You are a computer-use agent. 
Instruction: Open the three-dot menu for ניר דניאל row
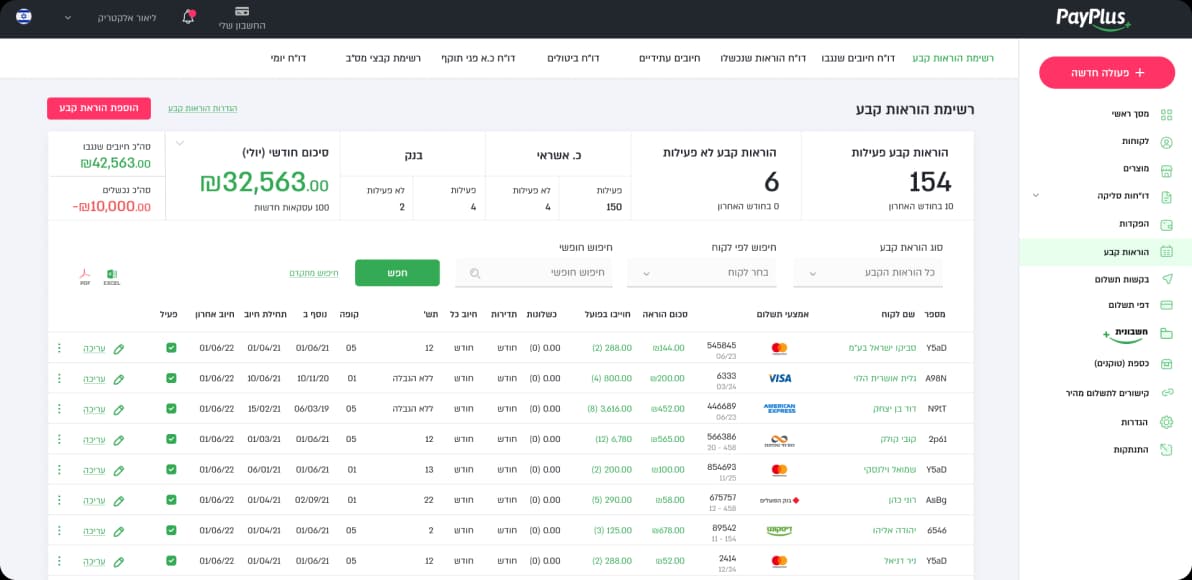tap(59, 561)
